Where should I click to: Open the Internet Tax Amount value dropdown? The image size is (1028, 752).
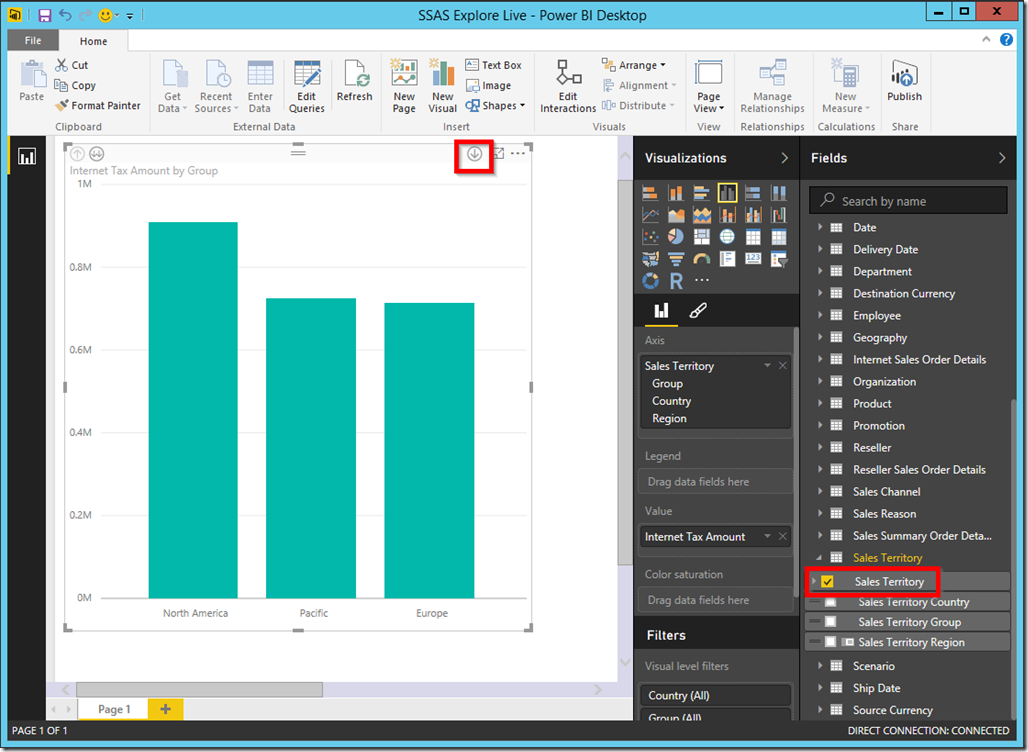point(767,536)
